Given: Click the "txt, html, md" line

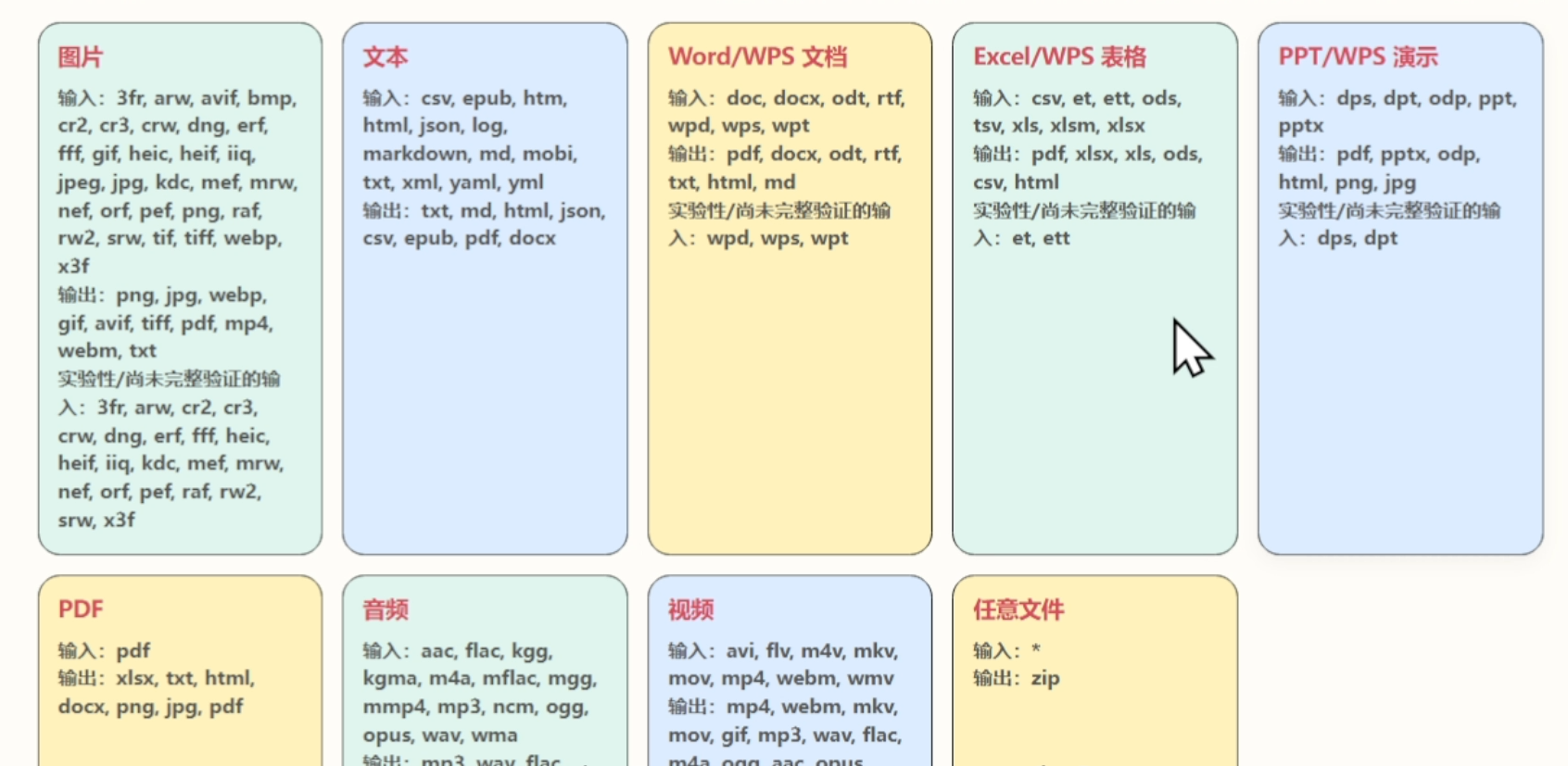Looking at the screenshot, I should click(x=732, y=182).
